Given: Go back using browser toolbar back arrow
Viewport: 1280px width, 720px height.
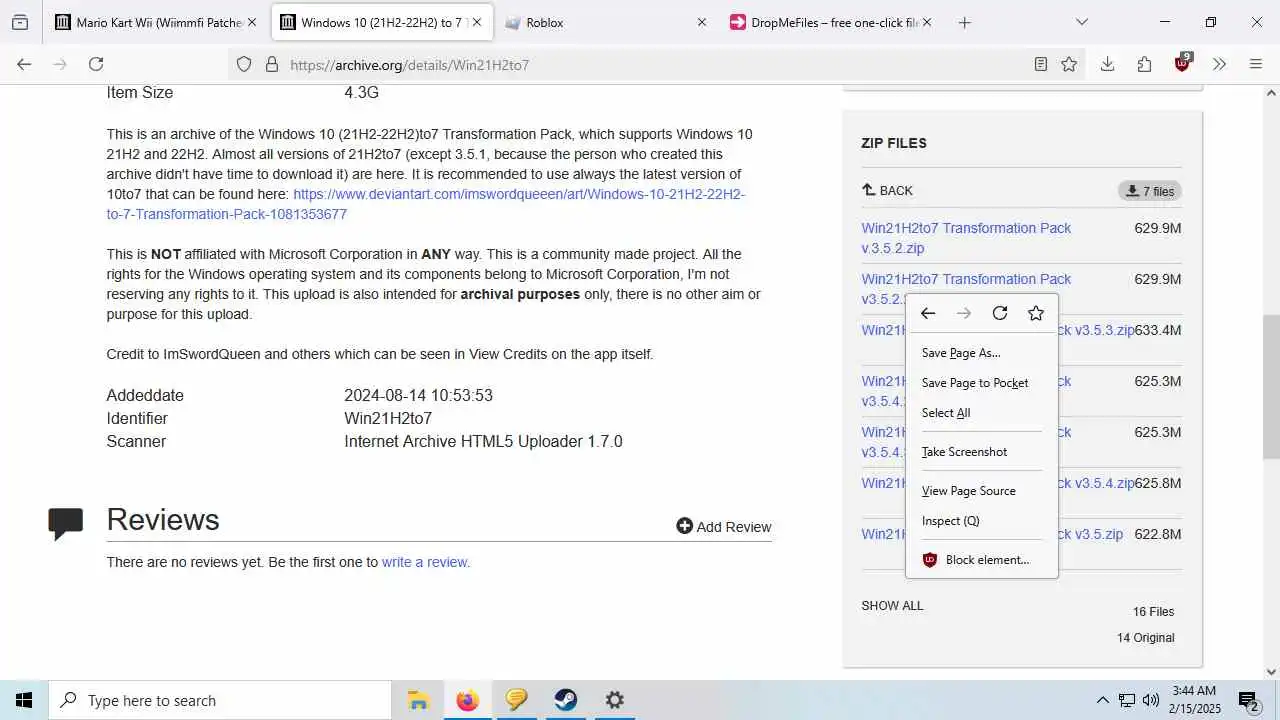Looking at the screenshot, I should click(24, 64).
